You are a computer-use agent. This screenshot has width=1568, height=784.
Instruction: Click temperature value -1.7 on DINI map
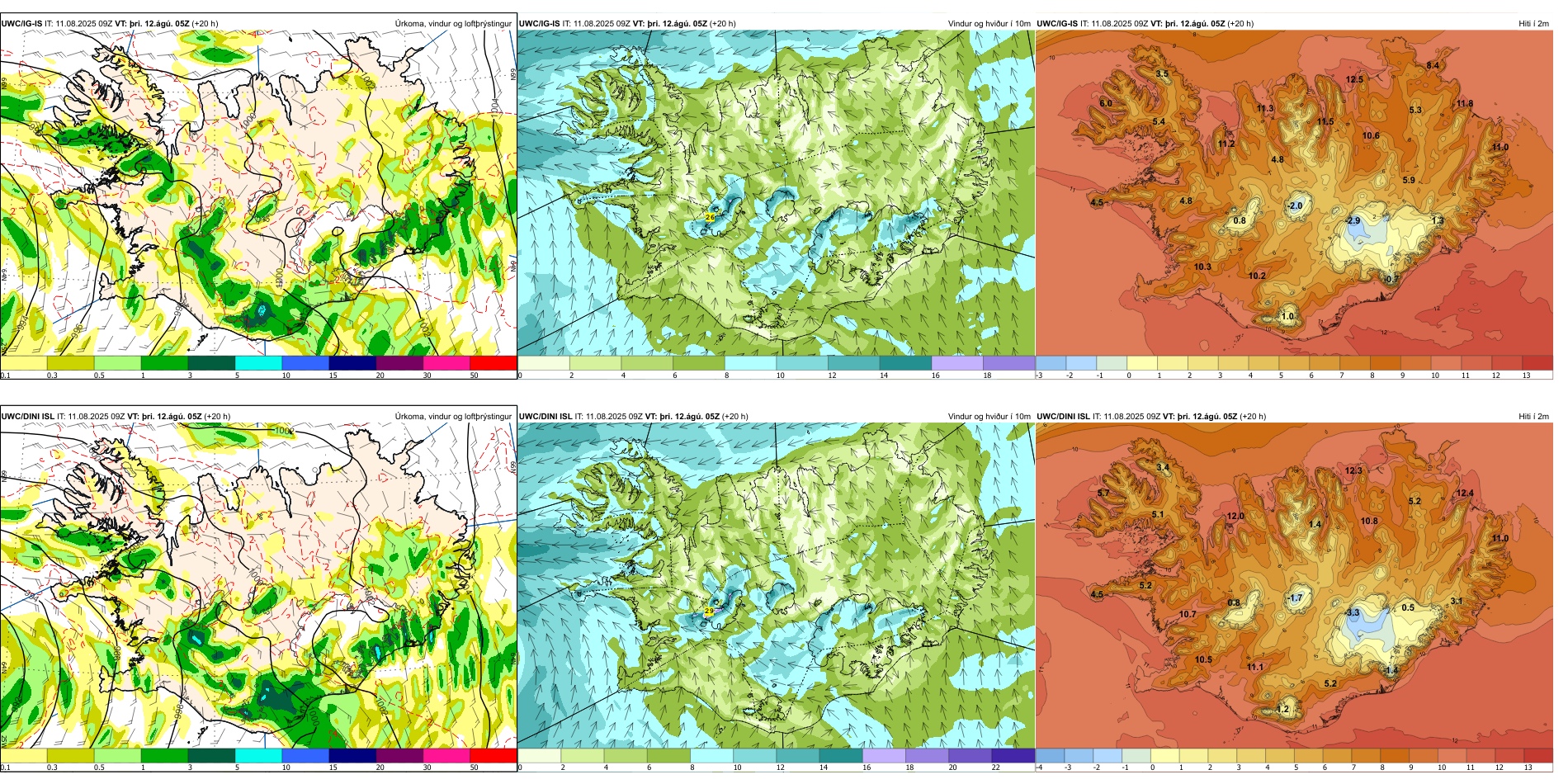pos(1296,598)
